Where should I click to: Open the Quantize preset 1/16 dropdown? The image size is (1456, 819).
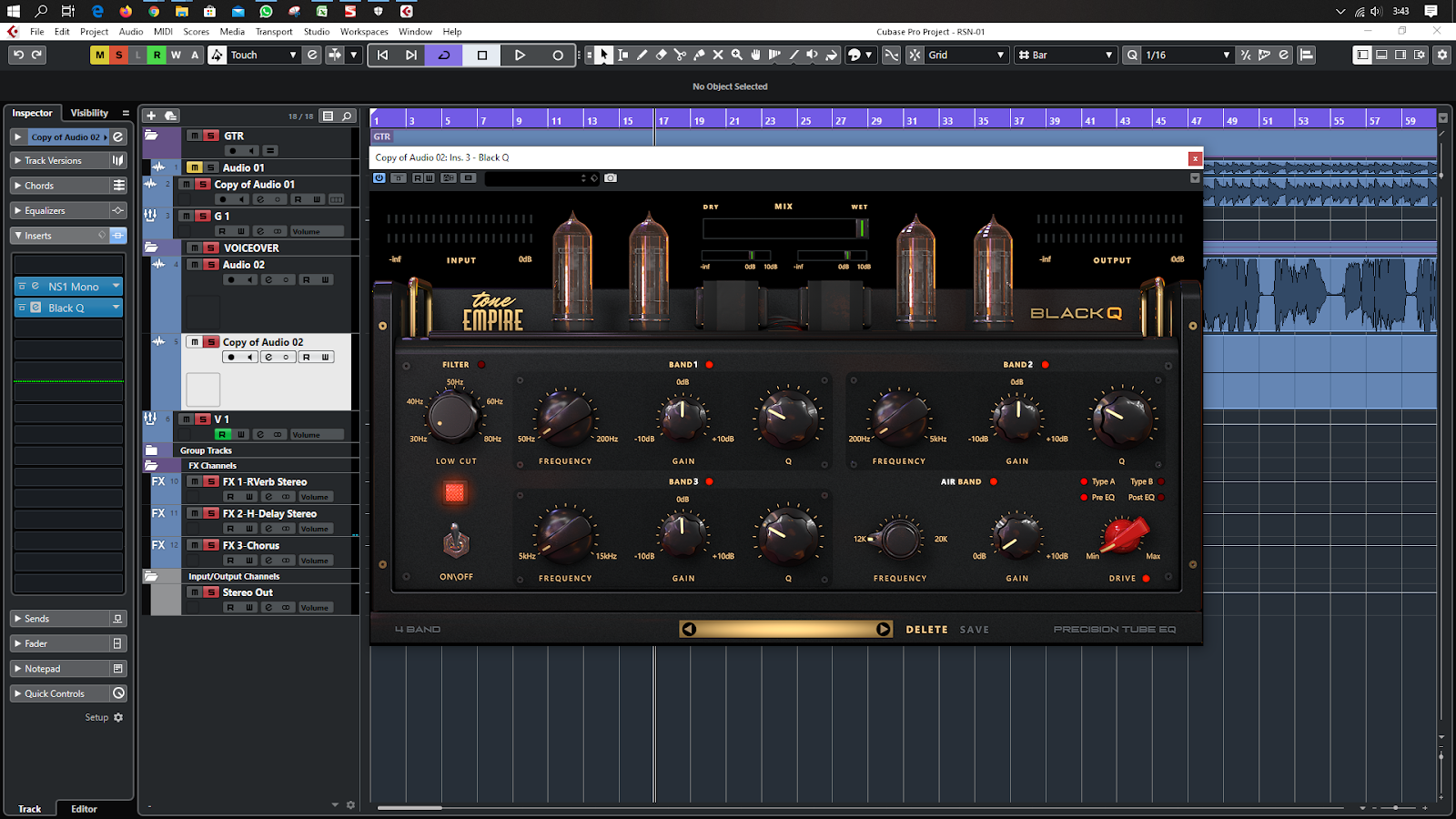pos(1187,55)
